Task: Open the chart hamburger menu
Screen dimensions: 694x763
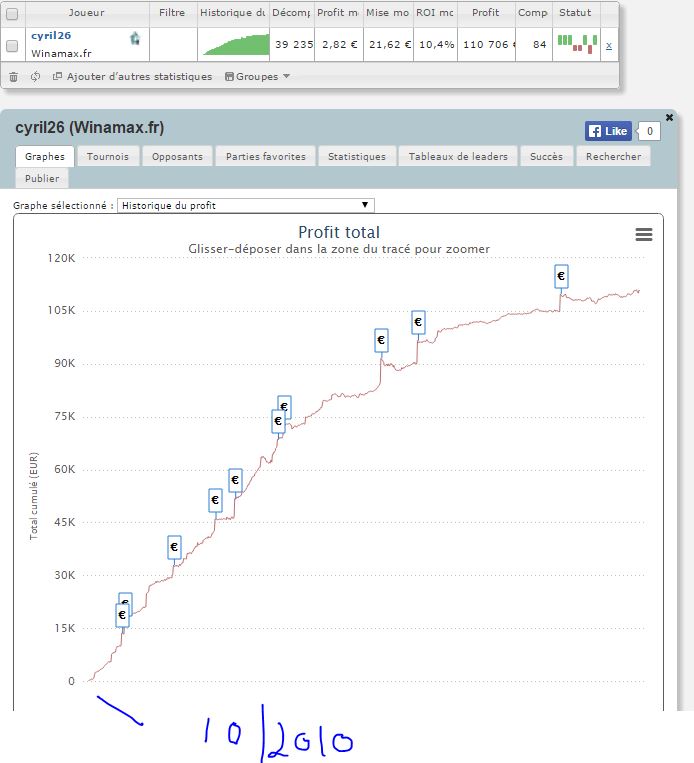Action: (x=644, y=235)
